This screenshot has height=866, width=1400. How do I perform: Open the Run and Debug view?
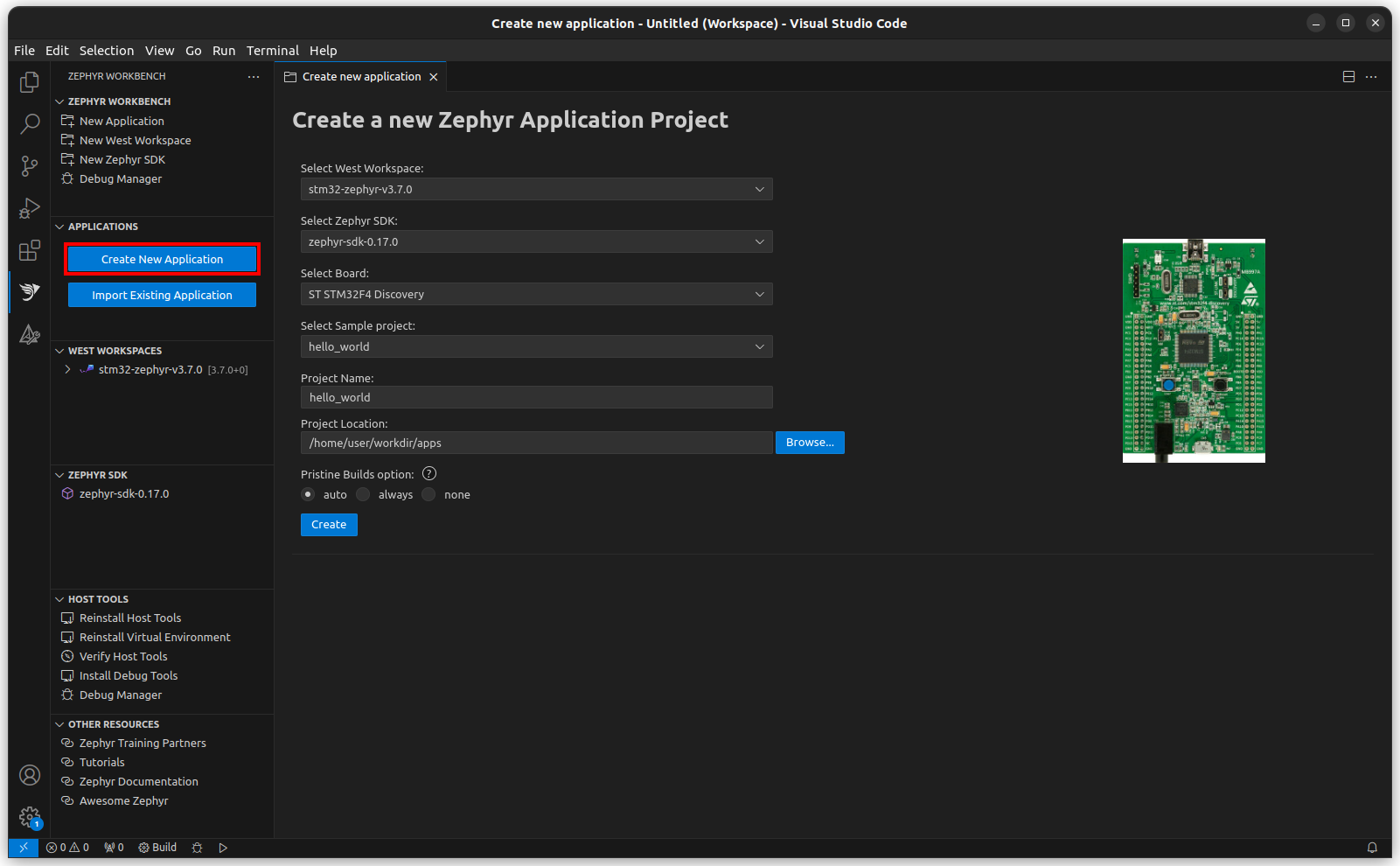(x=29, y=208)
